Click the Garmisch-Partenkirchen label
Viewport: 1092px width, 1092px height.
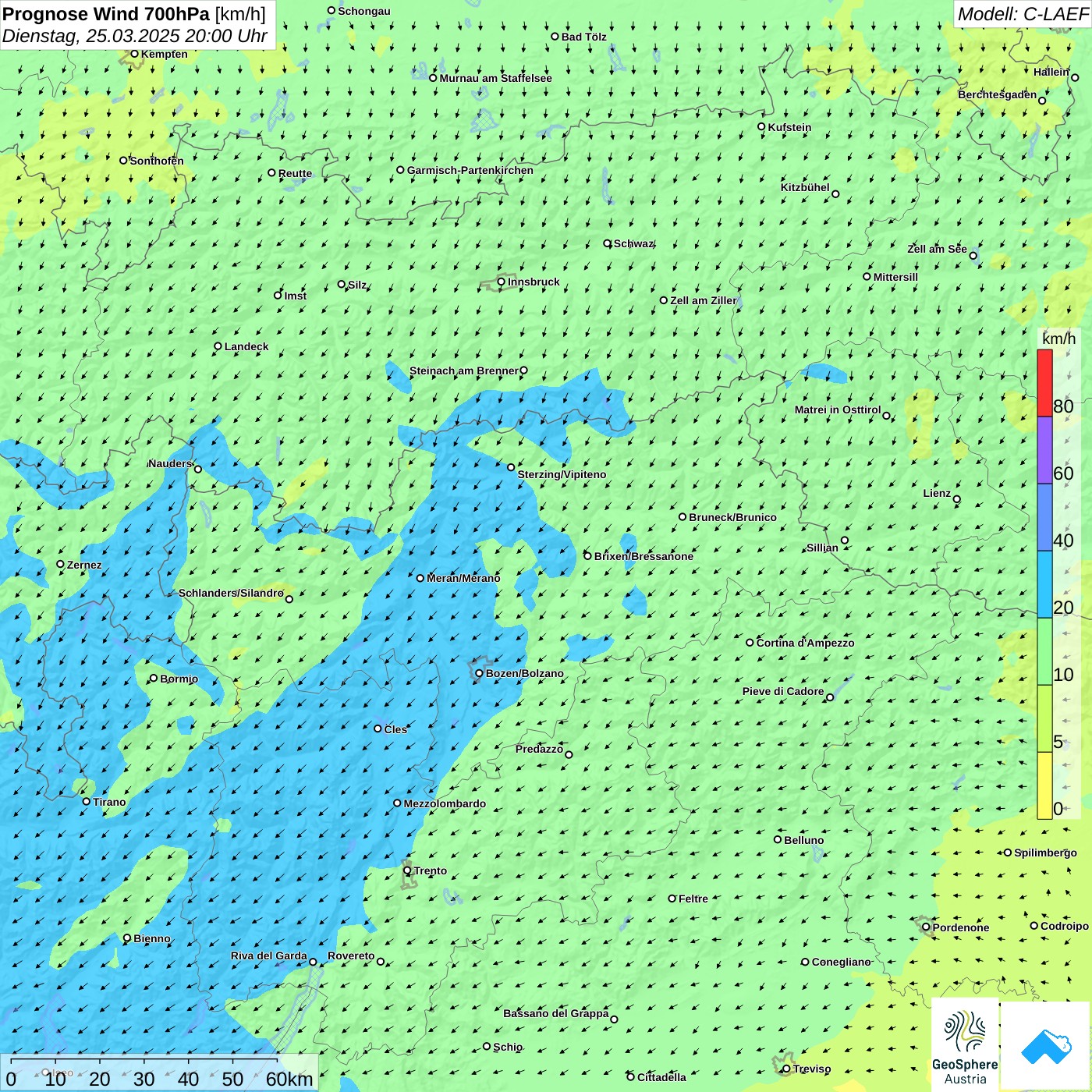[470, 170]
